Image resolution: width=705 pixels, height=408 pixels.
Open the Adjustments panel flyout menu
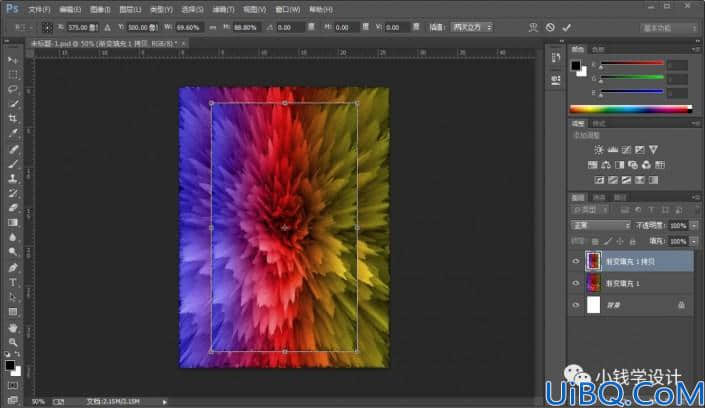696,123
